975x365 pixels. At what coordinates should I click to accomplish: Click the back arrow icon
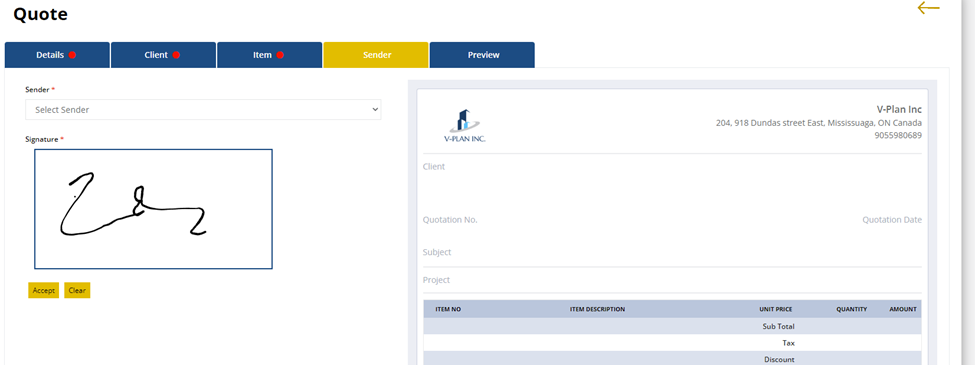928,7
